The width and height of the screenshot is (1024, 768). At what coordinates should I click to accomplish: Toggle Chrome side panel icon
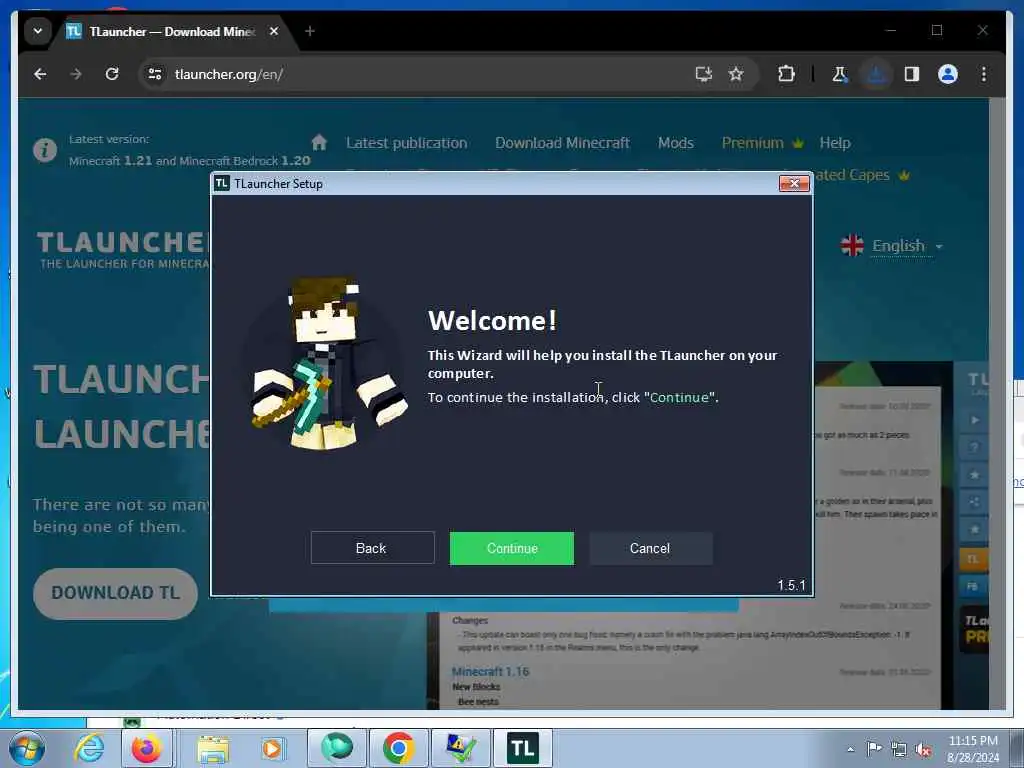(912, 74)
